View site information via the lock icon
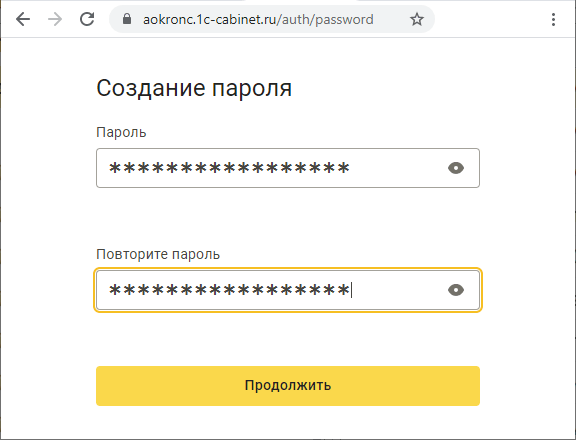The image size is (576, 440). click(127, 19)
